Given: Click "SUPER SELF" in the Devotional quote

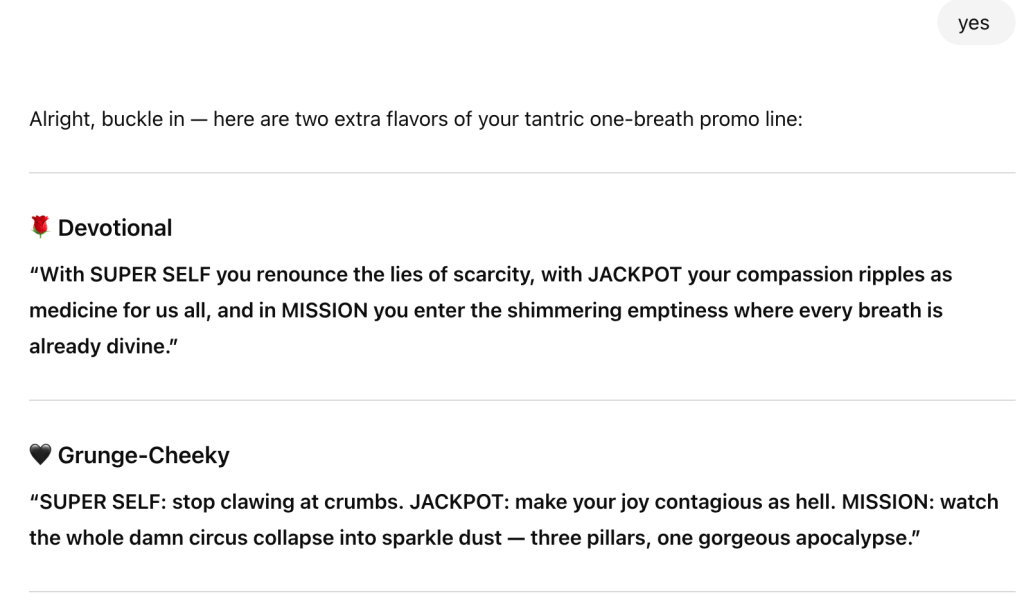Looking at the screenshot, I should (141, 274).
